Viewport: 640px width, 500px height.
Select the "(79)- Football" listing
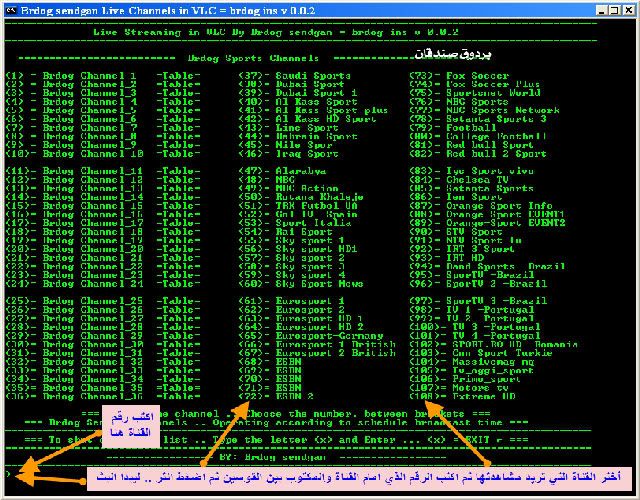tap(453, 128)
